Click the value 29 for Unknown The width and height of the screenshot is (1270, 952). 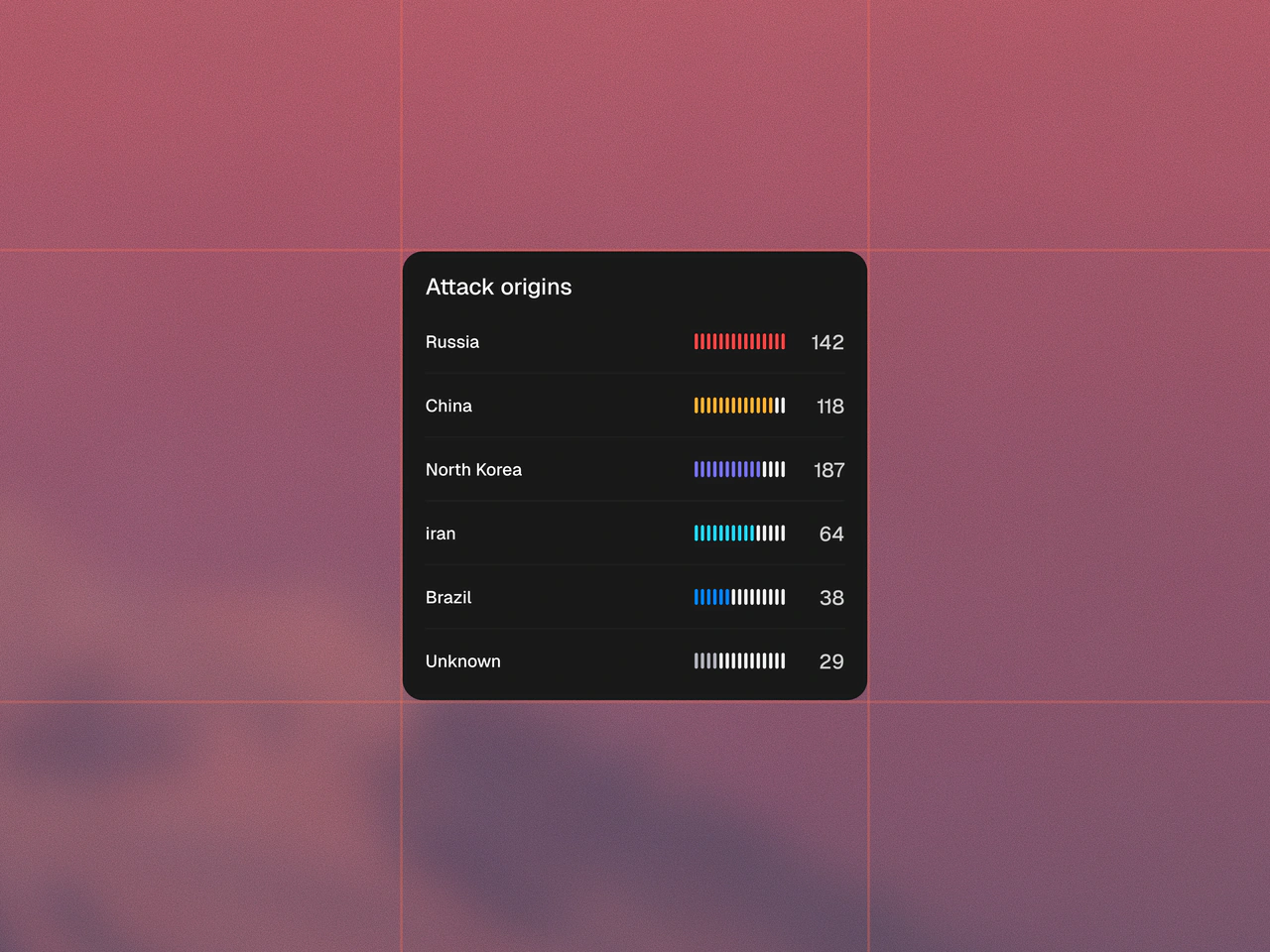[x=831, y=661]
